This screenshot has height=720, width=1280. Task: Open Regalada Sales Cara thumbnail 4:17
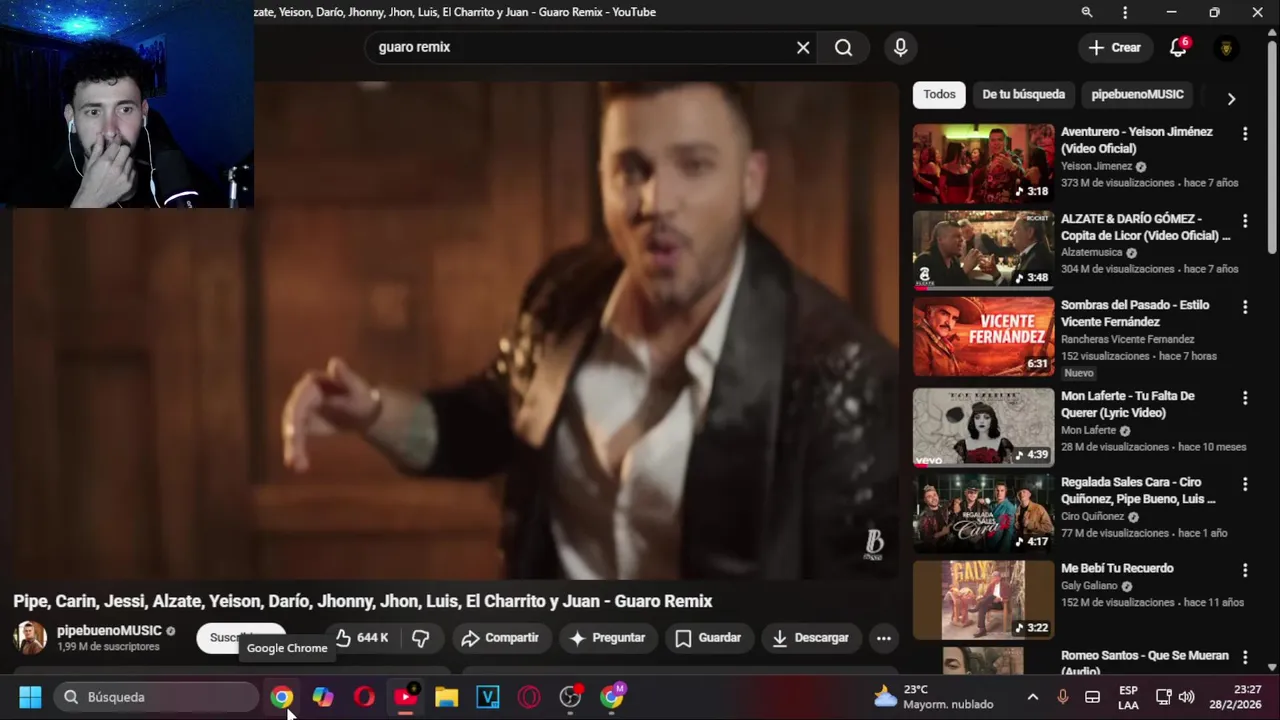983,514
